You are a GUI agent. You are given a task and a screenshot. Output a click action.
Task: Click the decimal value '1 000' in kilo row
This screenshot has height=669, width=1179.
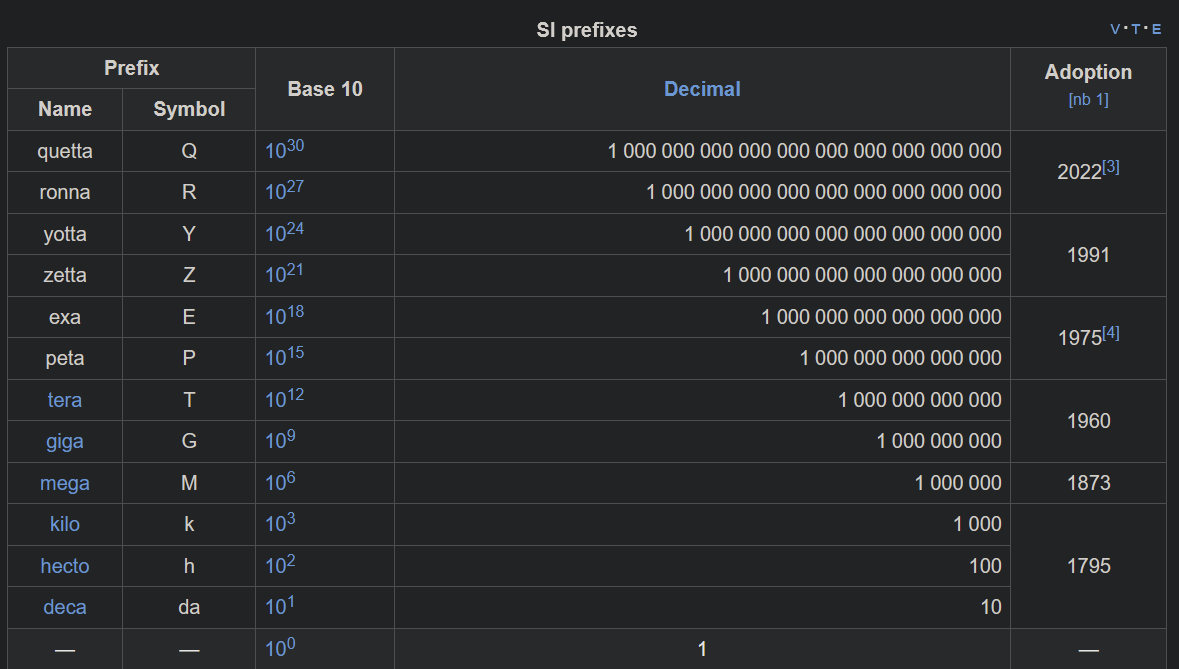[x=977, y=524]
